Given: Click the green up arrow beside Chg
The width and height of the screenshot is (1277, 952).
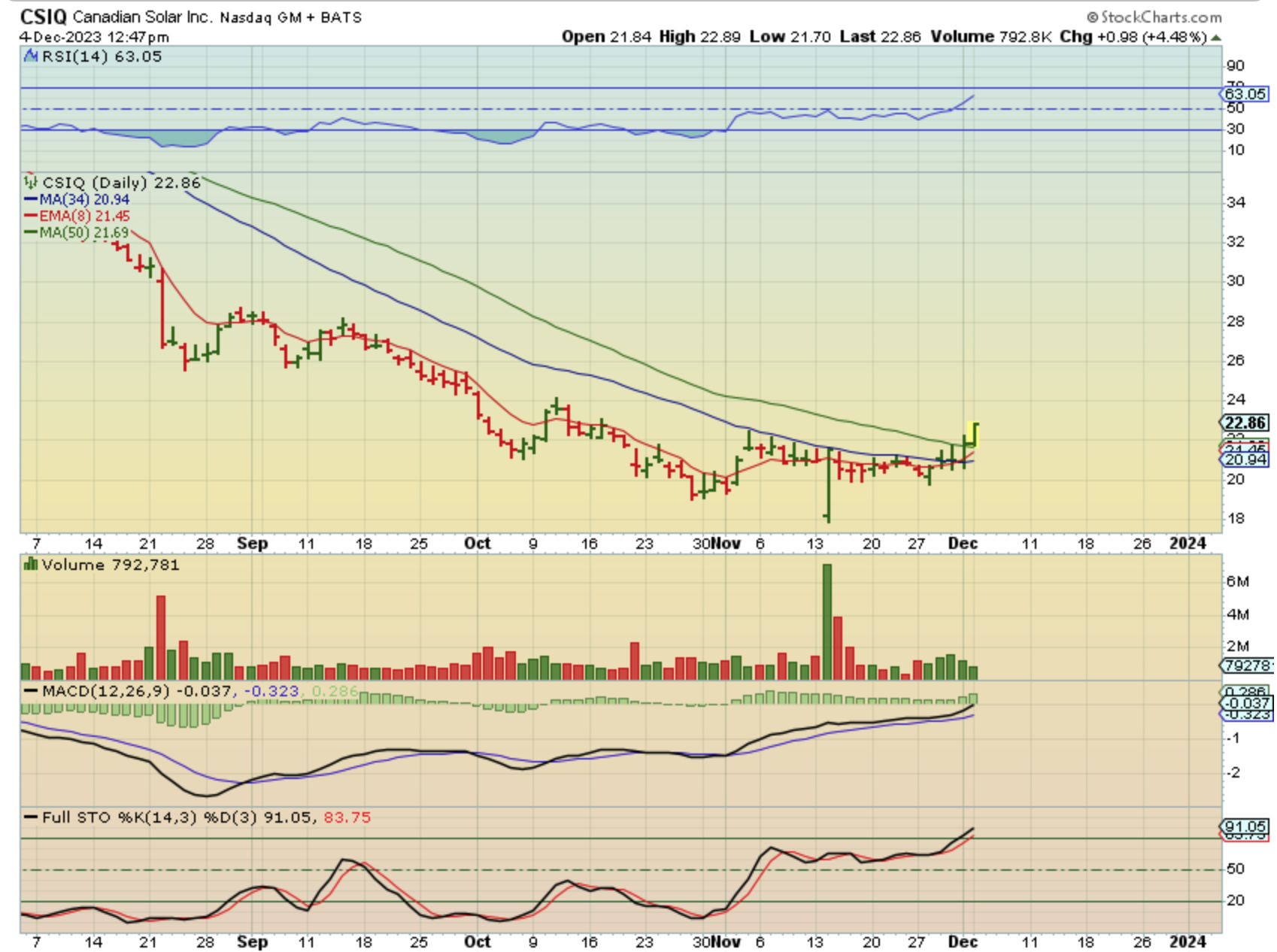Looking at the screenshot, I should pos(1216,37).
